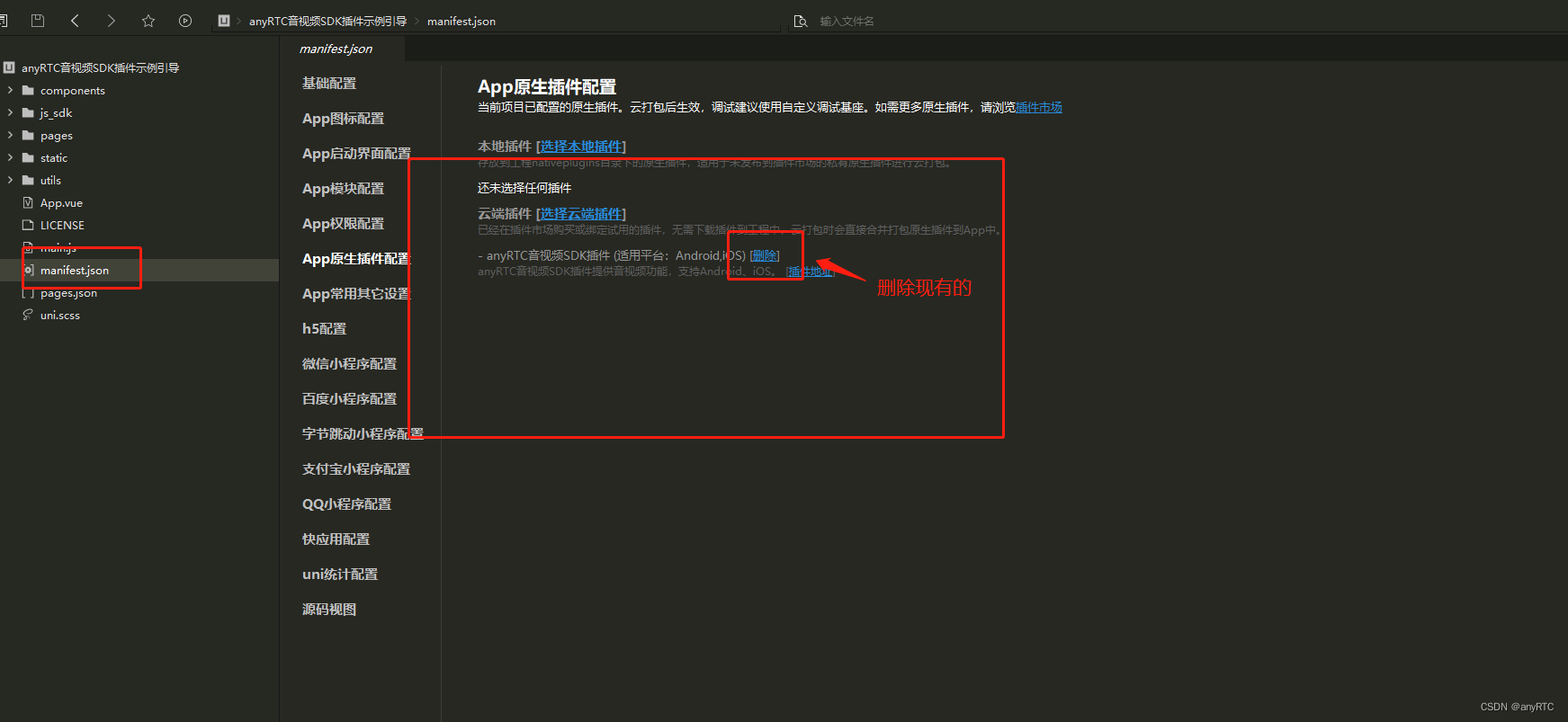Click 选择云端插件 link
The height and width of the screenshot is (722, 1568).
(x=581, y=213)
